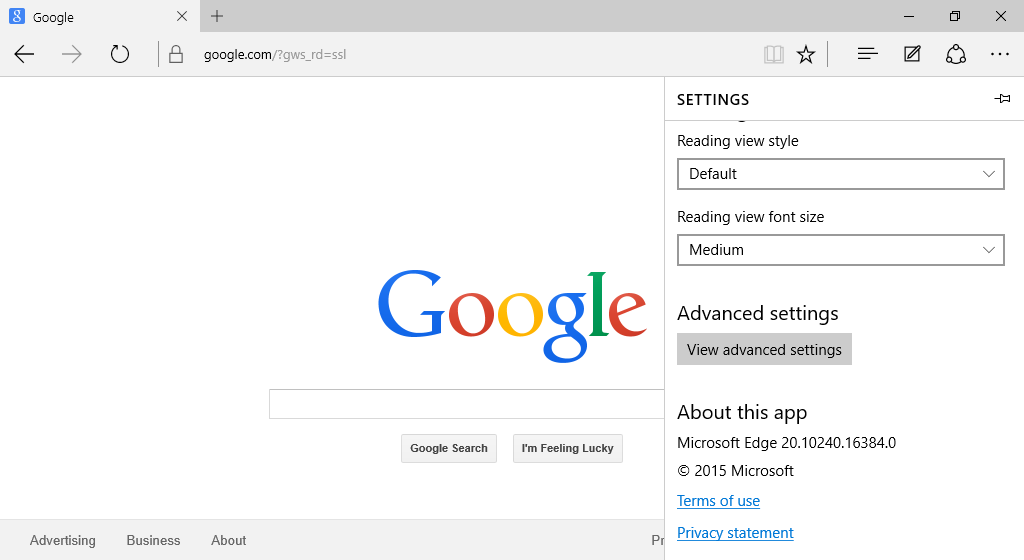Open the Advertising footer link
Viewport: 1024px width, 560px height.
63,540
